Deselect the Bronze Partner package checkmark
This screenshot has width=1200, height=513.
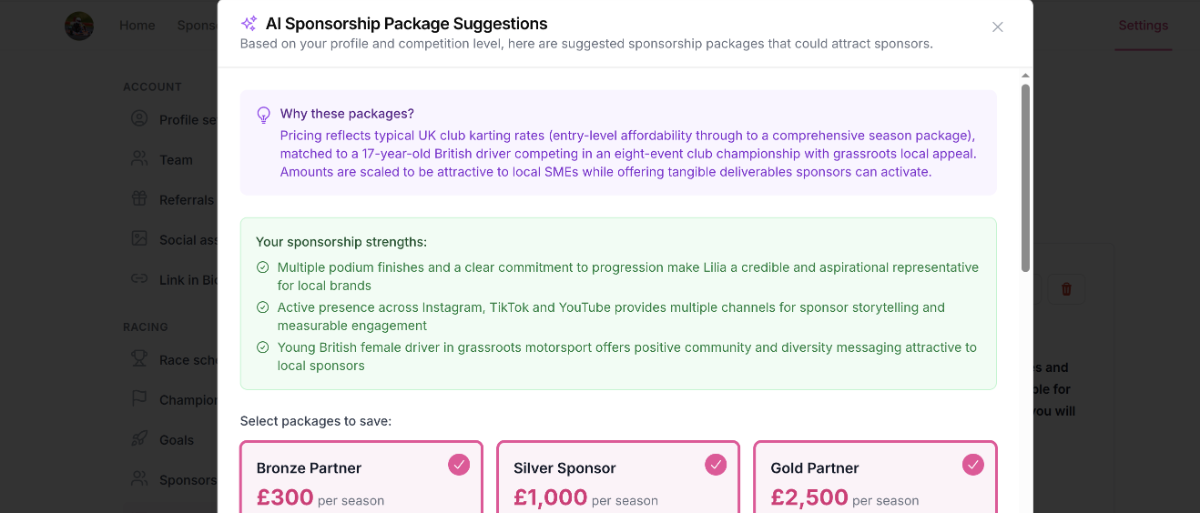(x=459, y=464)
